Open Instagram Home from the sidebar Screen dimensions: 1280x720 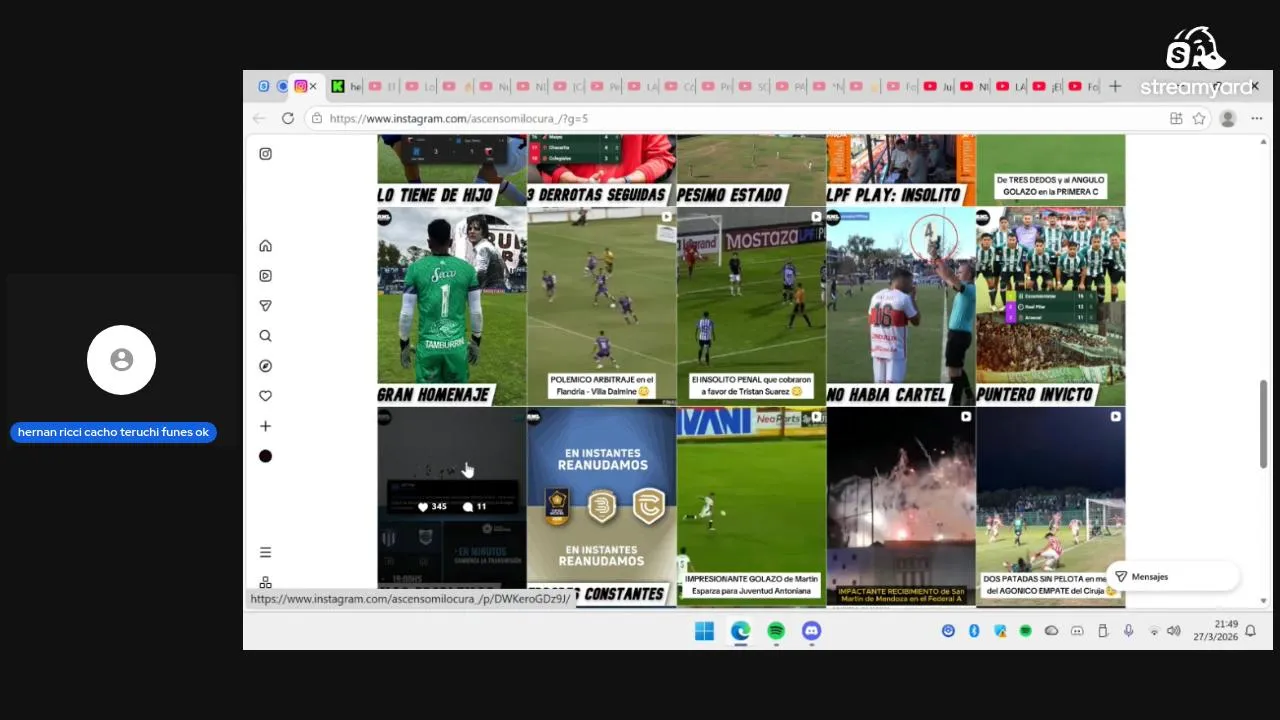coord(265,246)
